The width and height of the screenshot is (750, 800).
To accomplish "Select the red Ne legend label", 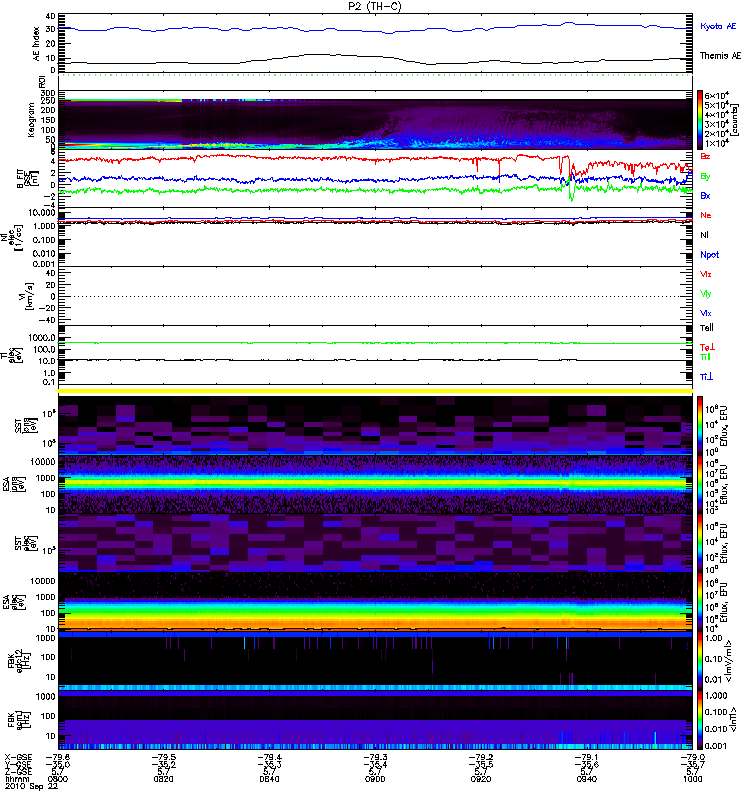I will point(706,215).
